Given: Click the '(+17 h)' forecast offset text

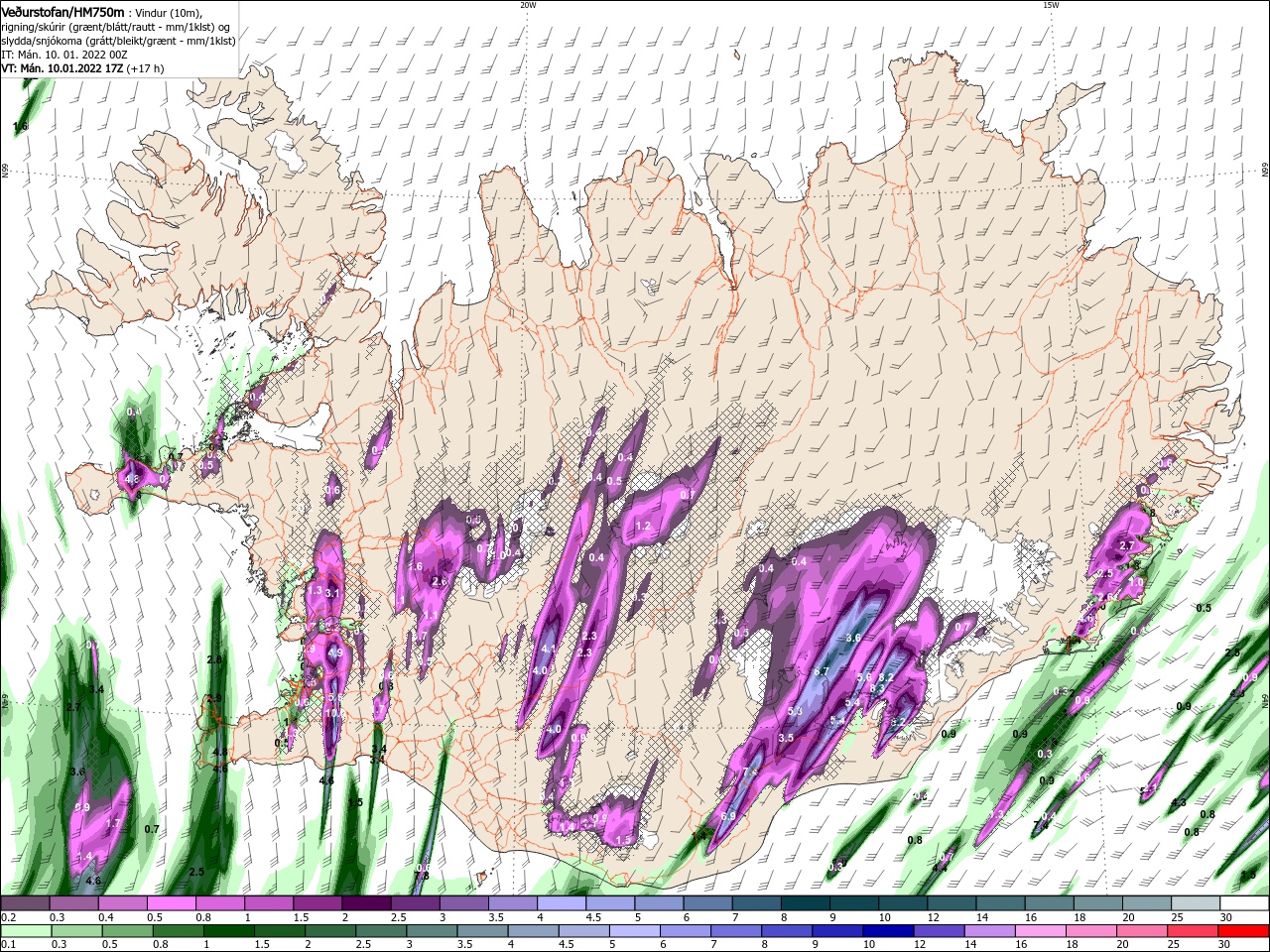Looking at the screenshot, I should click(x=144, y=68).
